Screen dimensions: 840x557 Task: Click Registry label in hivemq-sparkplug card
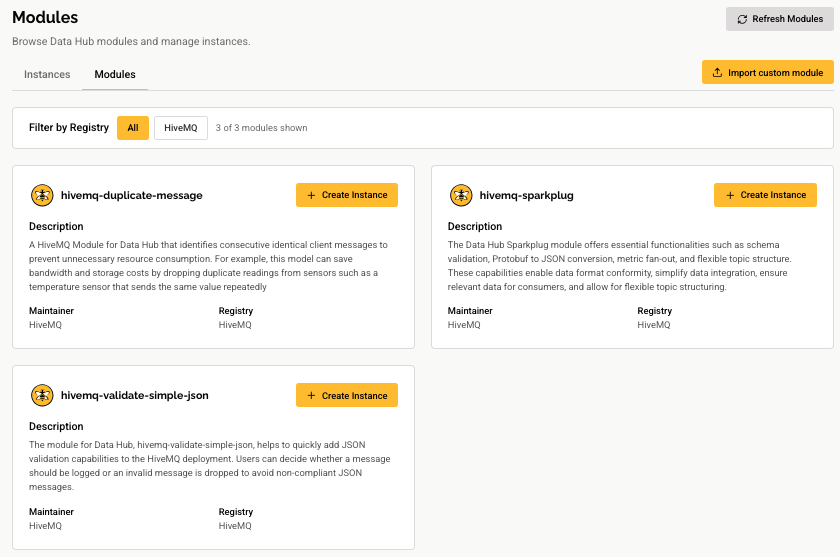[654, 311]
